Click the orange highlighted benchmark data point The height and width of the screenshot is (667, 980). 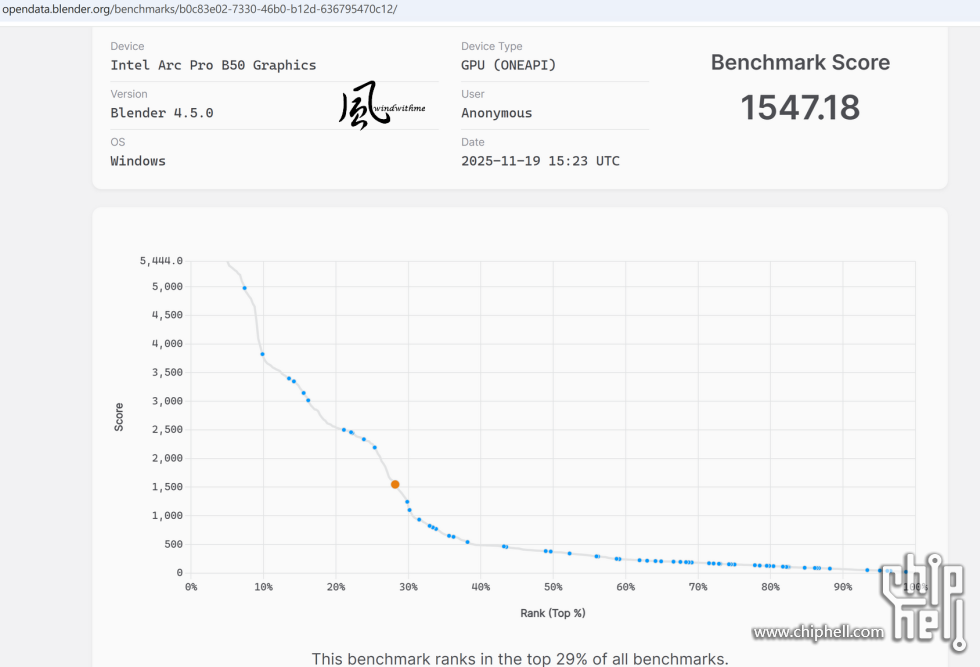[395, 484]
